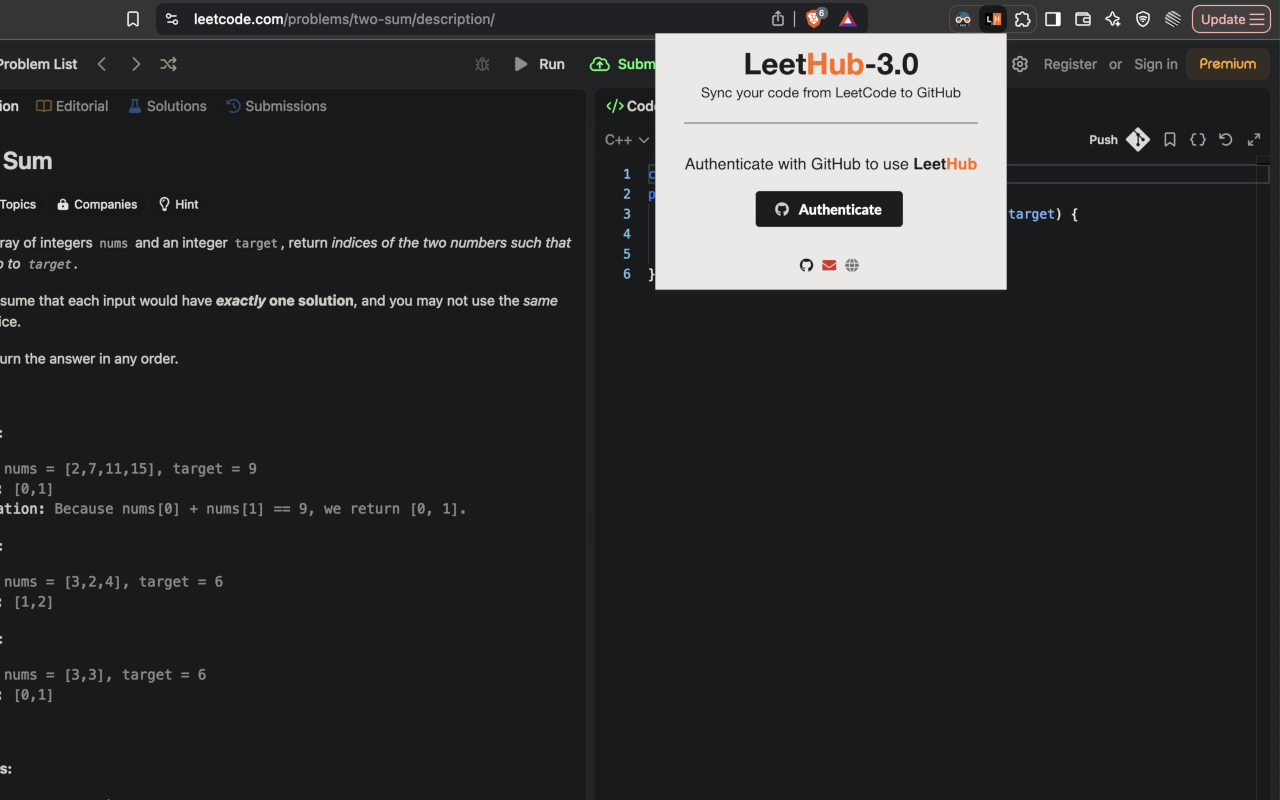
Task: Click line number 6 in the editor
Action: click(627, 274)
